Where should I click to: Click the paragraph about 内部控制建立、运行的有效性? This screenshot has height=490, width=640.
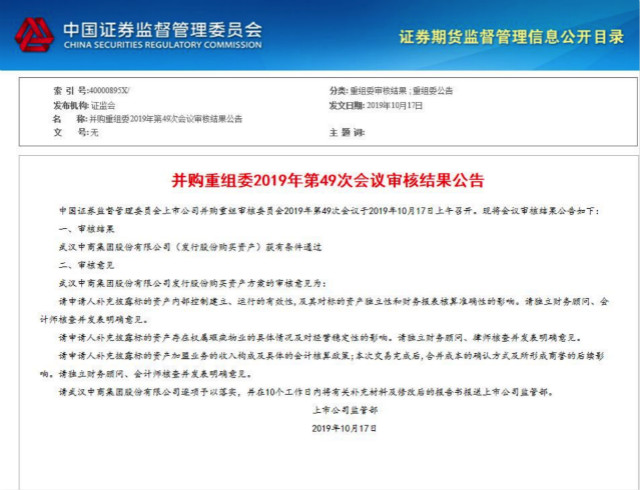(324, 310)
